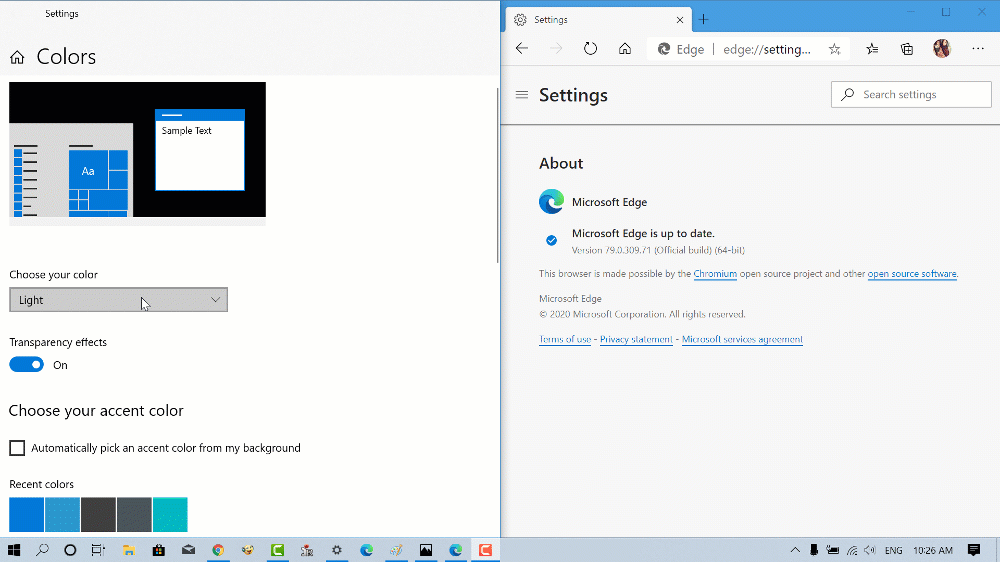Open the Edge profile avatar
This screenshot has height=562, width=1000.
pos(942,48)
